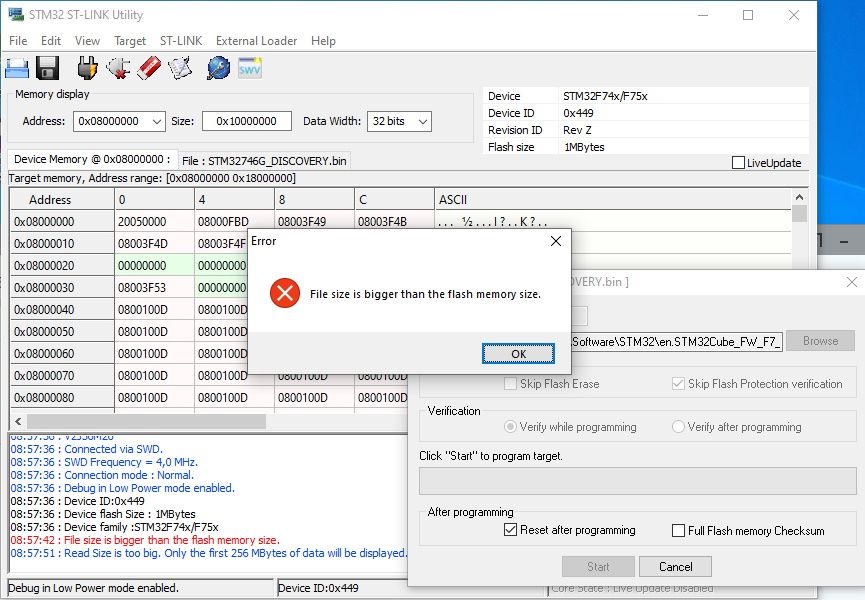
Task: Open the View menu
Action: pos(87,41)
